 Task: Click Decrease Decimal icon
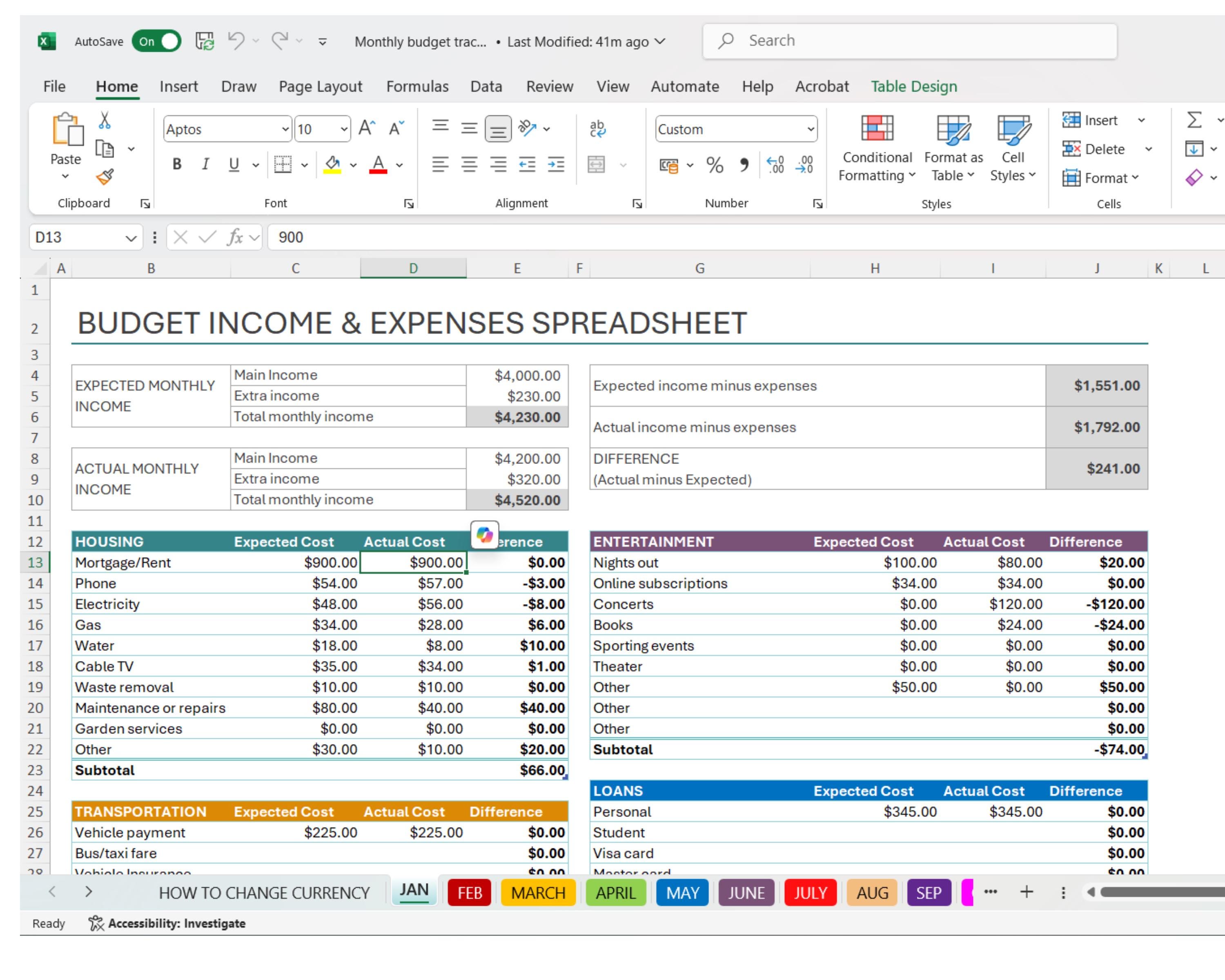coord(804,165)
